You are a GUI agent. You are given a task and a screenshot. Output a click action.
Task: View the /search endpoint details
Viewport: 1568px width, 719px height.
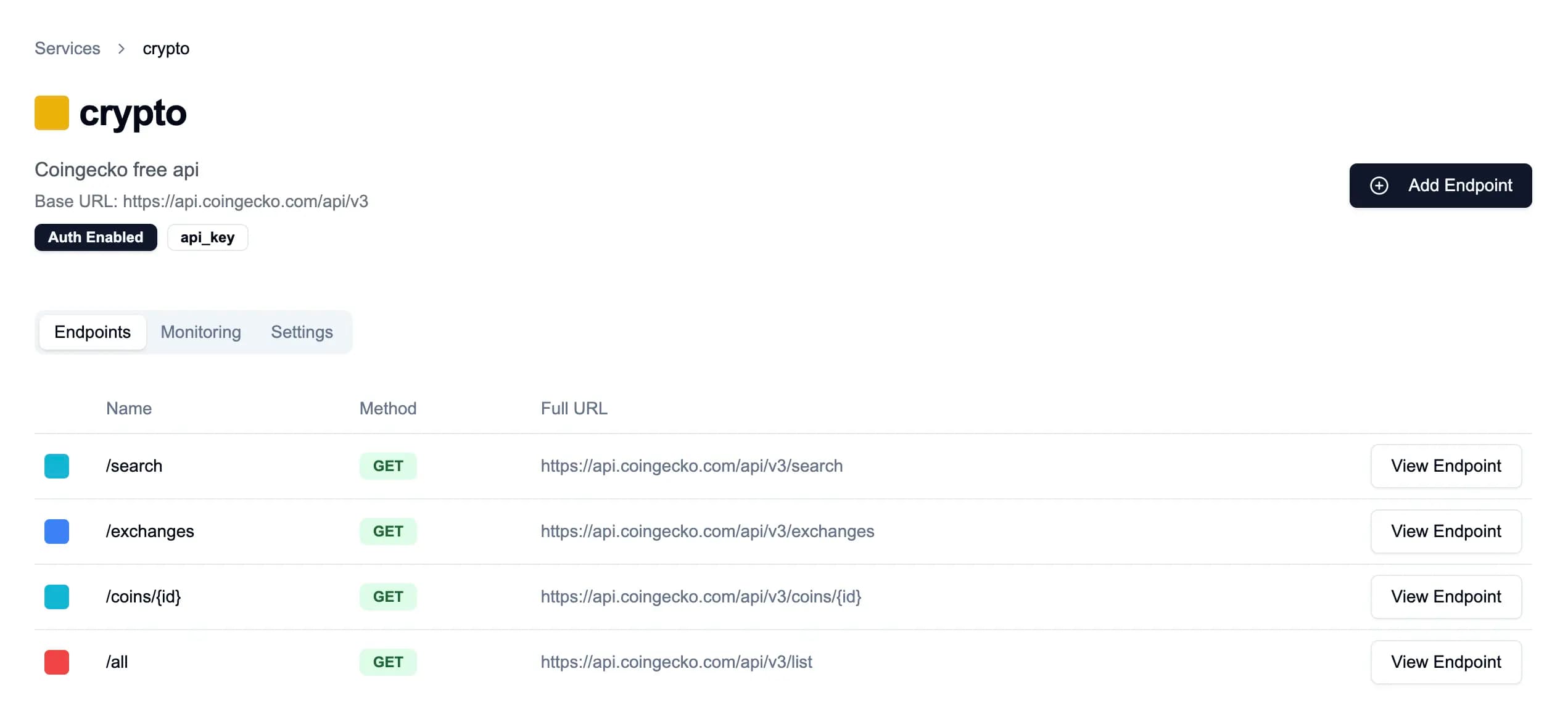point(1446,466)
